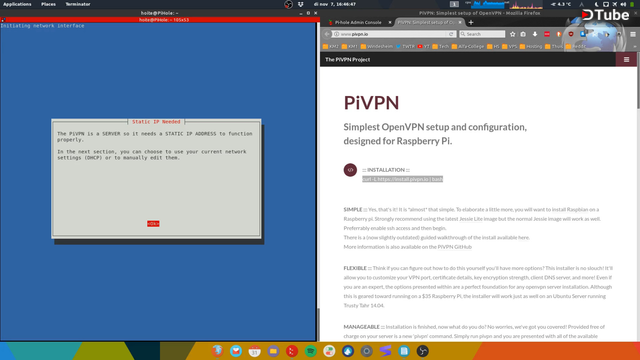Open the Windesheim bookmarks folder

[377, 47]
